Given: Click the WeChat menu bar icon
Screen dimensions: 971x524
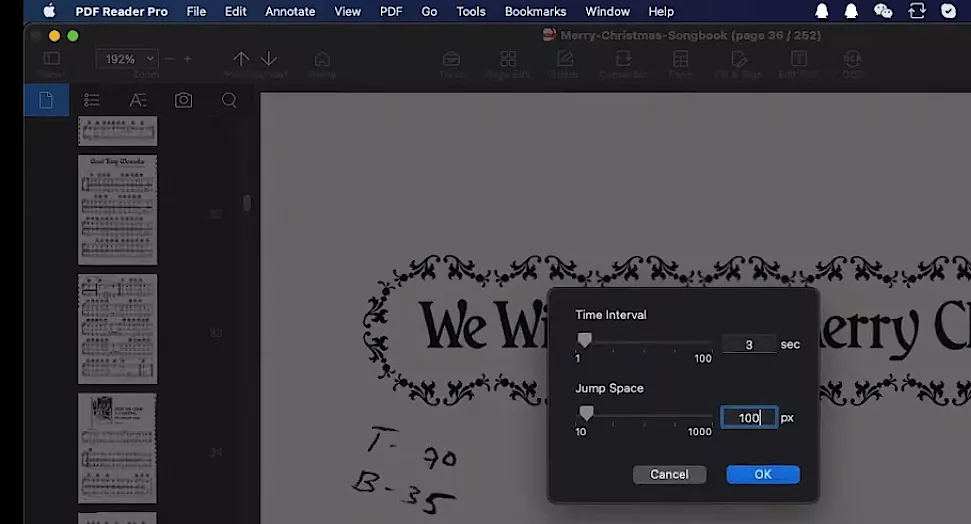Looking at the screenshot, I should coord(882,11).
